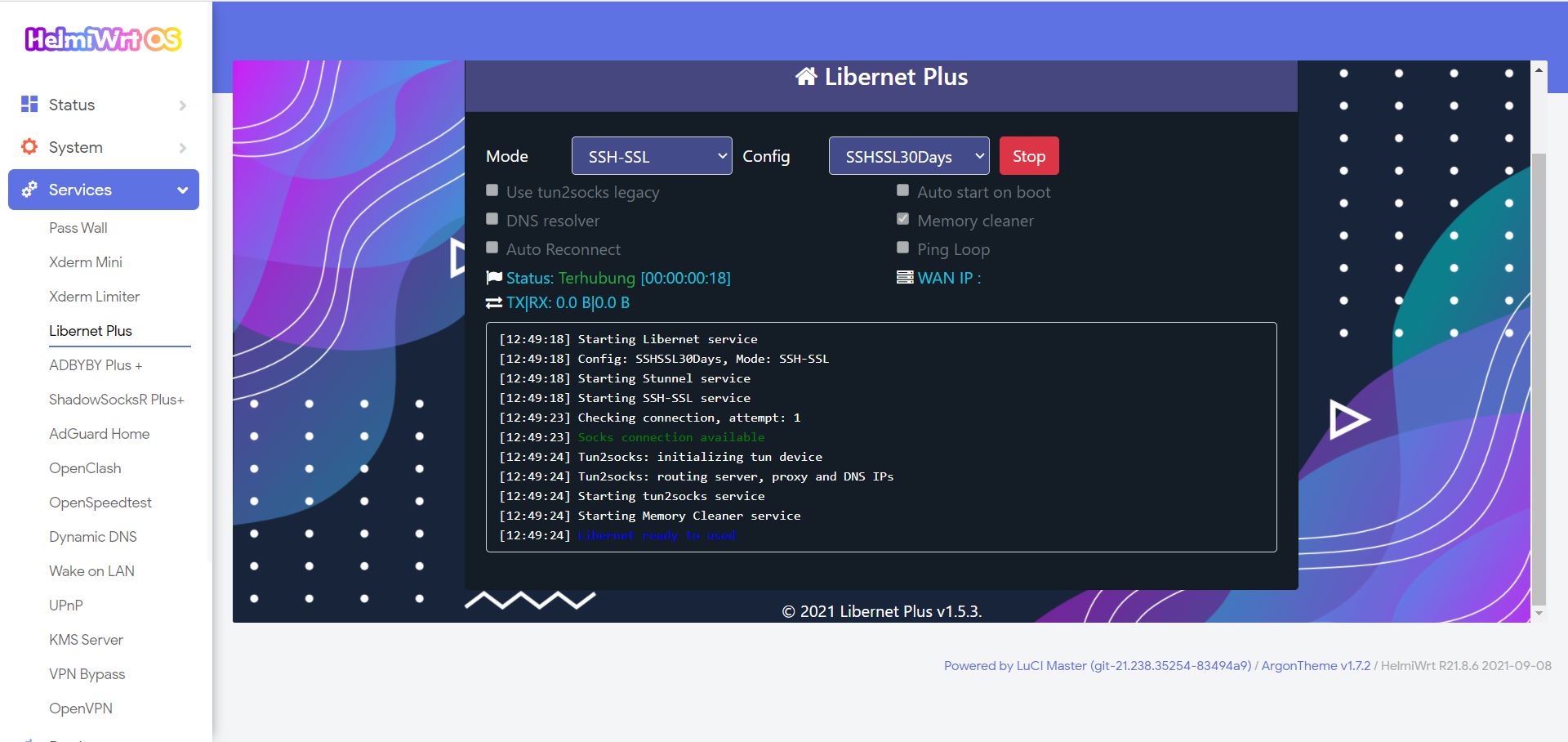The image size is (1568, 742).
Task: Go to Xderm Mini page
Action: pyautogui.click(x=86, y=262)
